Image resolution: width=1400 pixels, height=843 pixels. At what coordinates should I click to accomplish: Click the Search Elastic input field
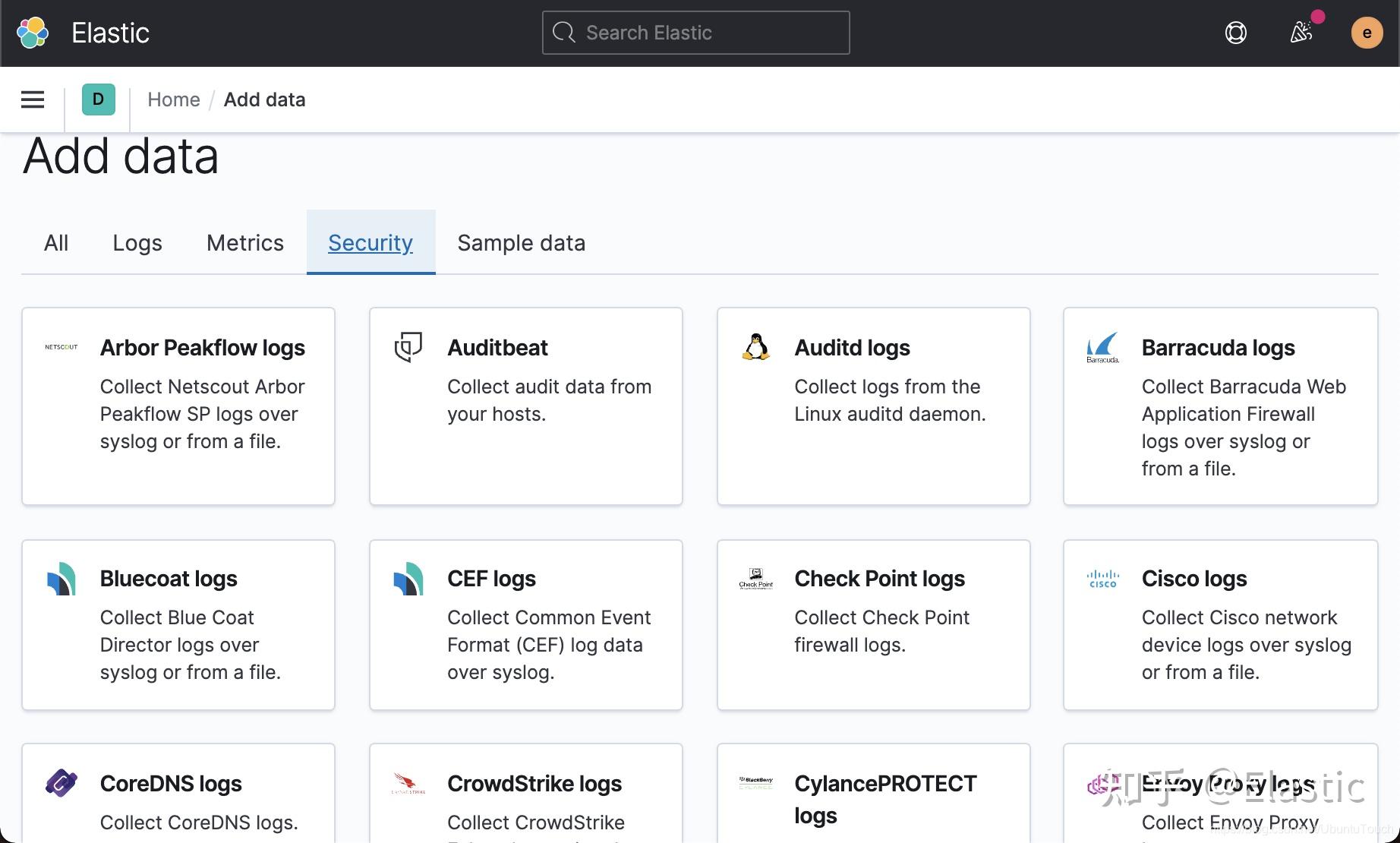pyautogui.click(x=695, y=32)
